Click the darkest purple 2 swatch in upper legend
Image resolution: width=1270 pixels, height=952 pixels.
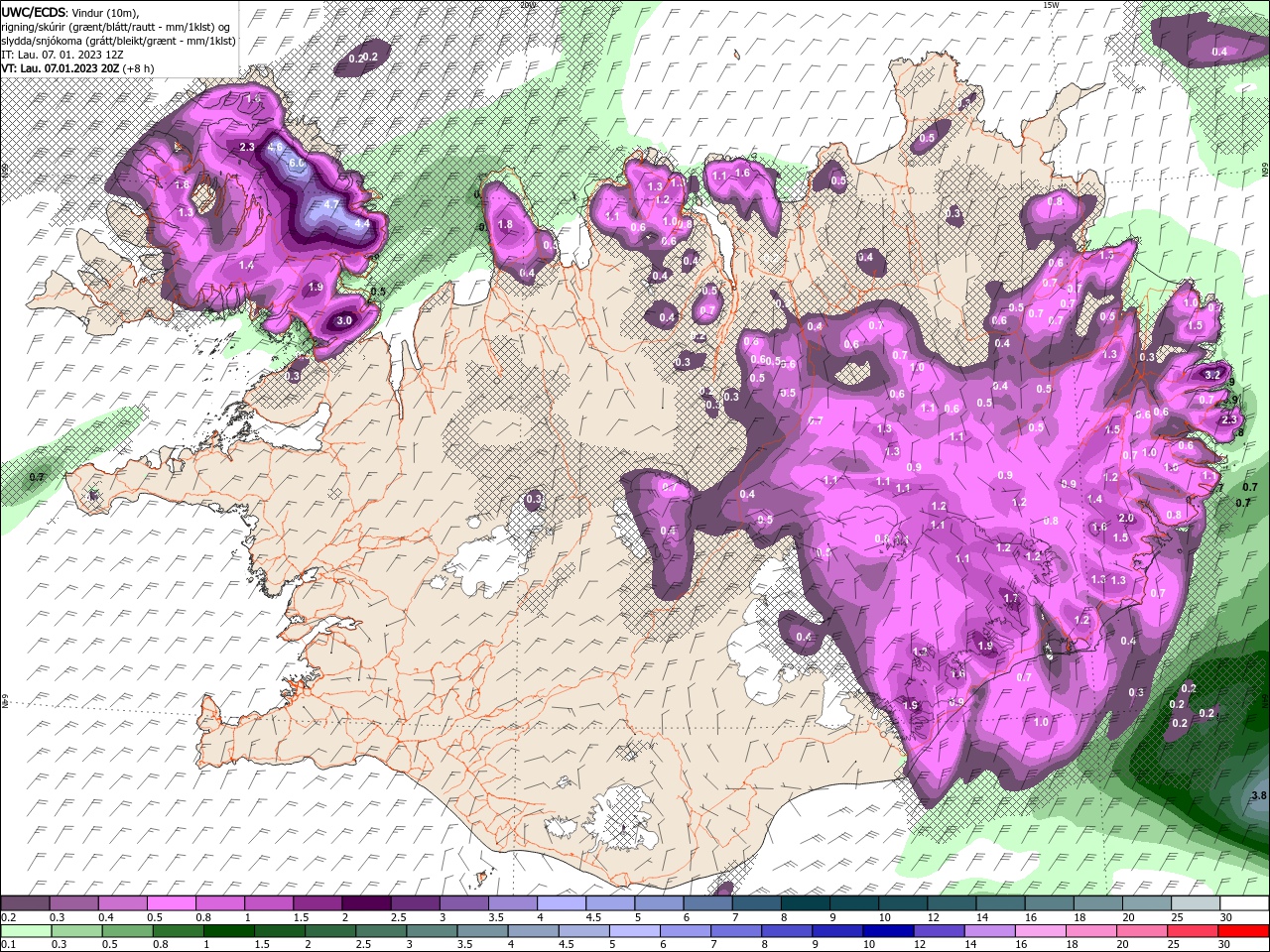click(366, 903)
